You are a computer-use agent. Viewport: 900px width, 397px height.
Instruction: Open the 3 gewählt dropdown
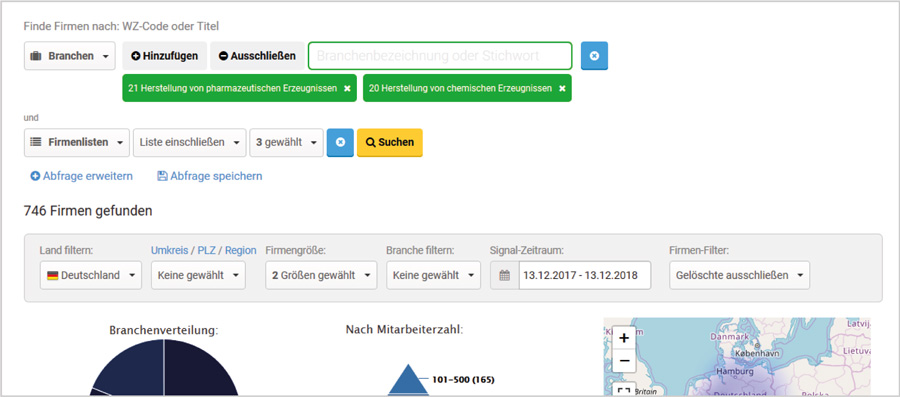click(286, 142)
